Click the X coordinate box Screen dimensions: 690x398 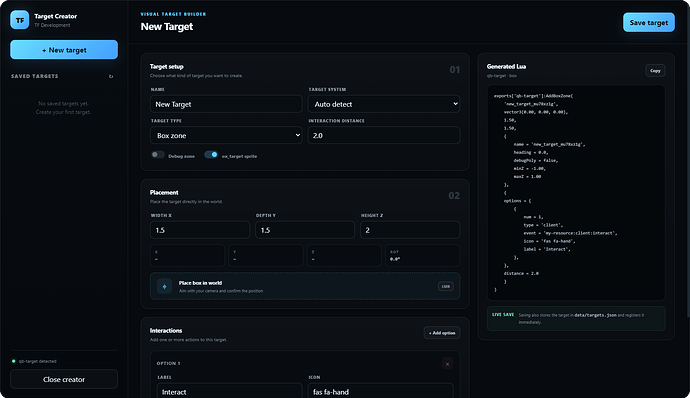coord(187,255)
